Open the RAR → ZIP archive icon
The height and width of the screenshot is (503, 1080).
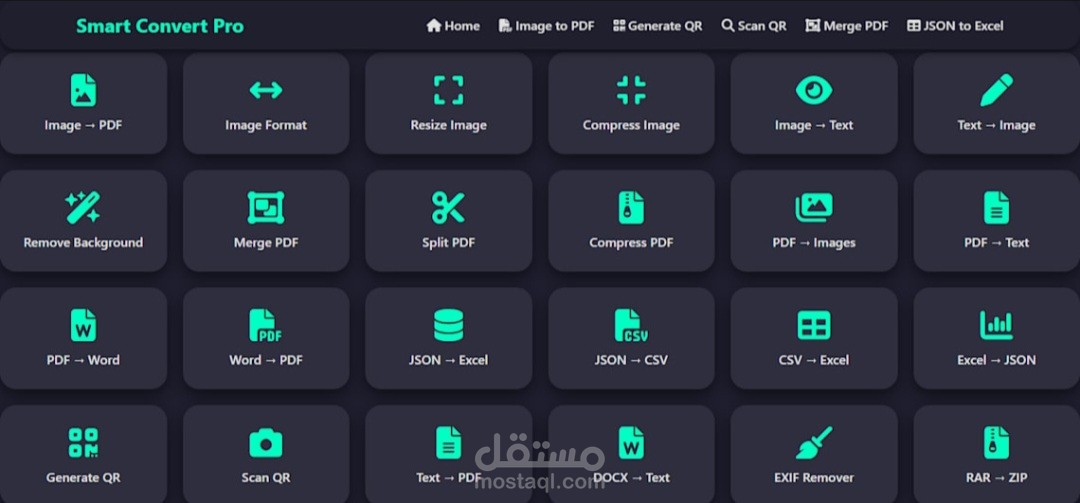(x=996, y=442)
